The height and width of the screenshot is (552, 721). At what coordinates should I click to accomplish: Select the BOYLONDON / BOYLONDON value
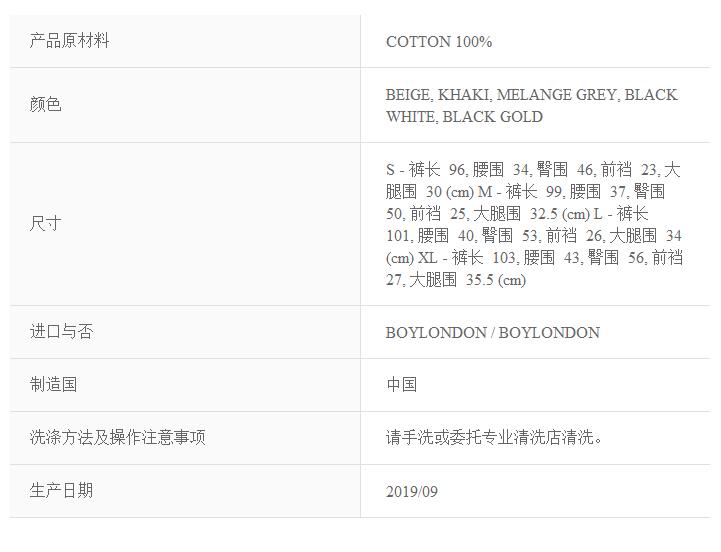493,333
